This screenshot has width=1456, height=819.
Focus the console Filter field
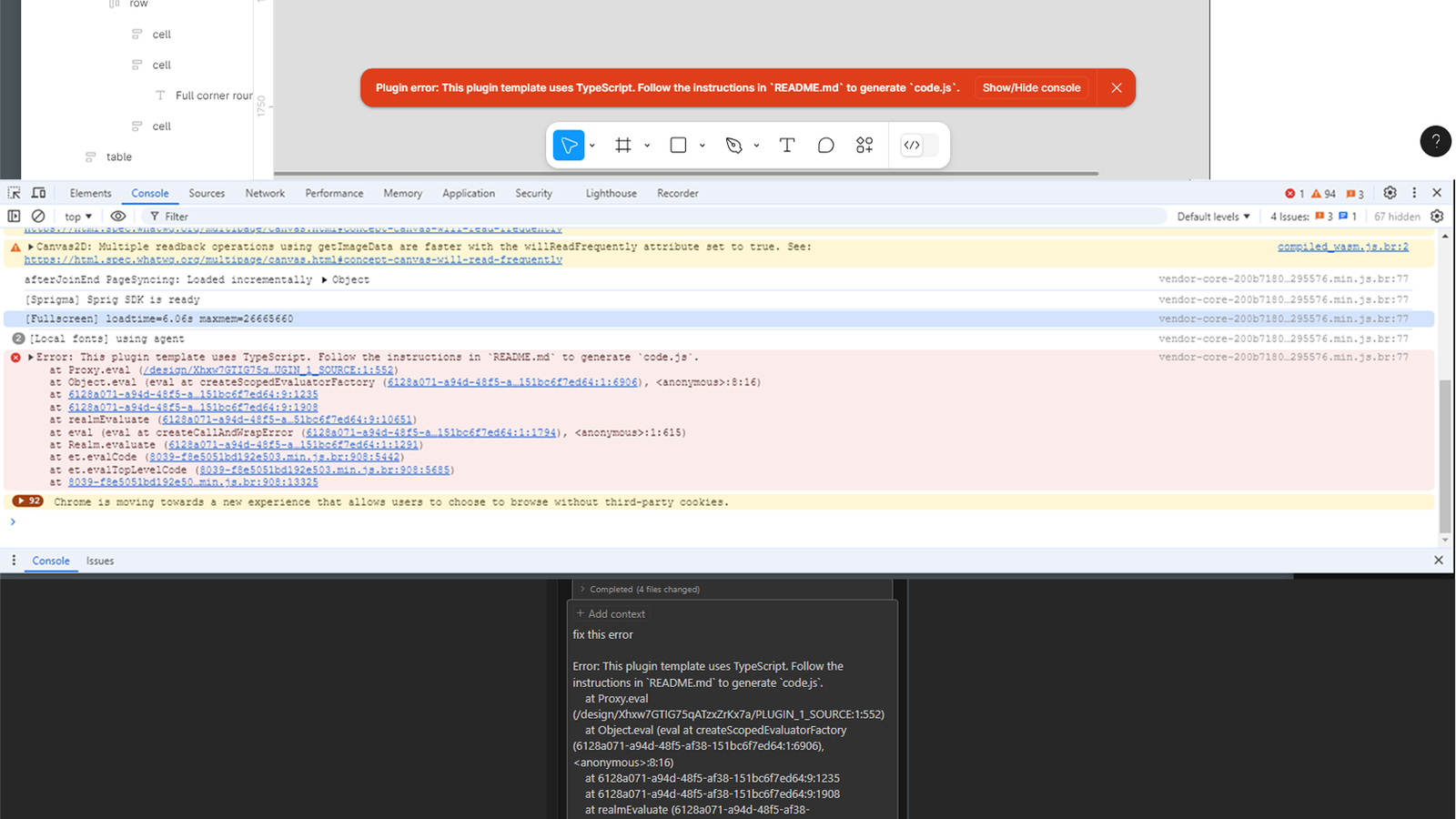tap(655, 217)
